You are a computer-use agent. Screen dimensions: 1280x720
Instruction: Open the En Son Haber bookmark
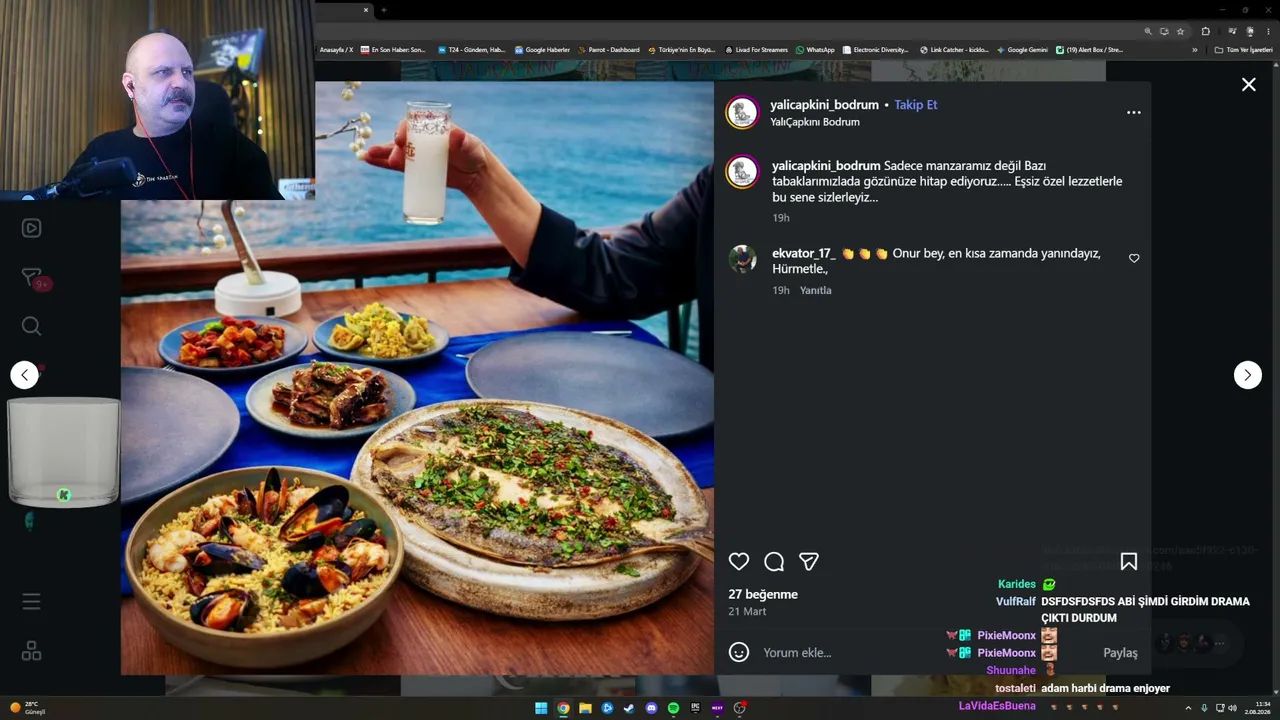[x=393, y=50]
